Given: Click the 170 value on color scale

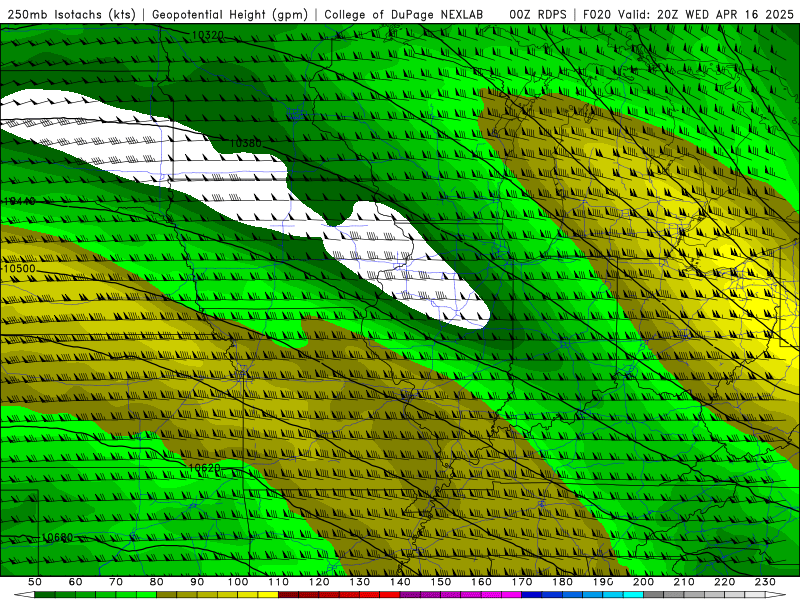Looking at the screenshot, I should tap(522, 582).
